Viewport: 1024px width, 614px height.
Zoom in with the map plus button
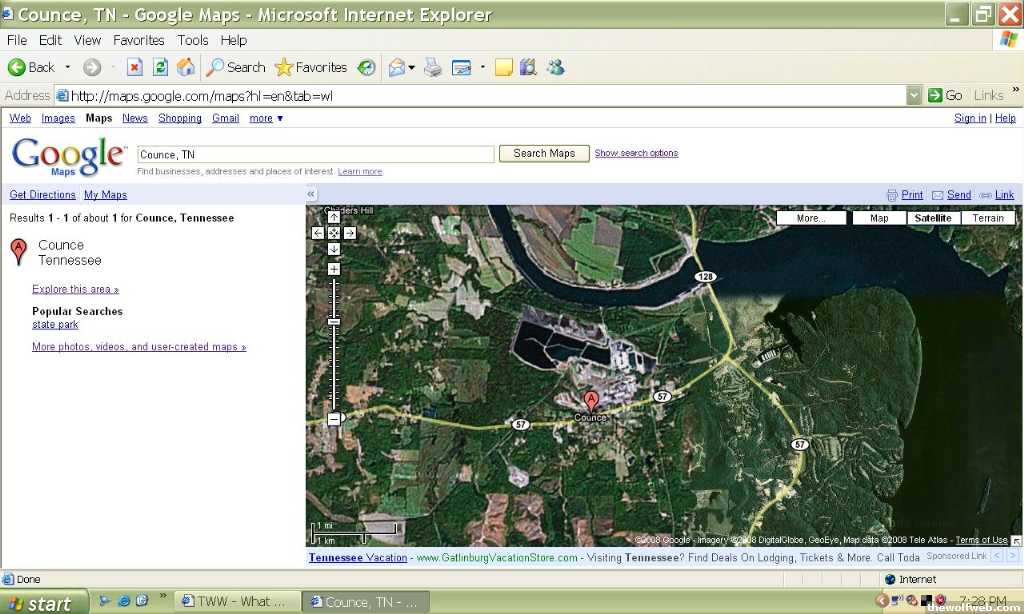tap(334, 270)
